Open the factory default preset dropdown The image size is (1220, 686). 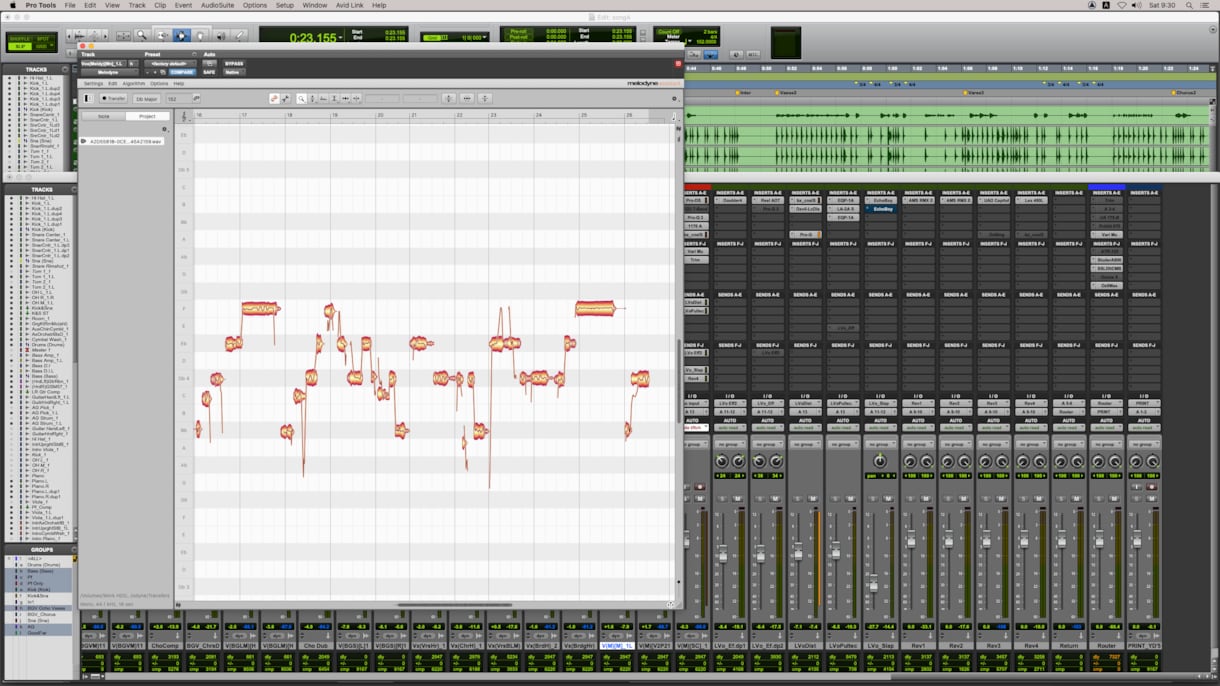click(x=169, y=63)
